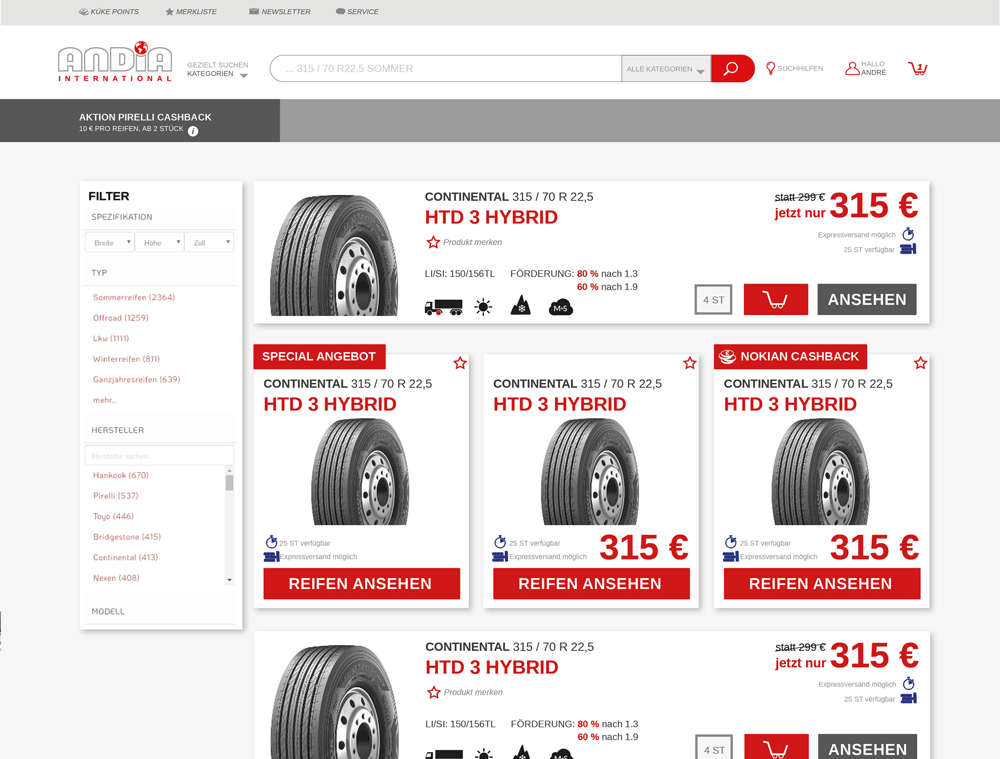Click the Aktion Pirelli Cashback info icon
The image size is (1000, 759).
193,131
